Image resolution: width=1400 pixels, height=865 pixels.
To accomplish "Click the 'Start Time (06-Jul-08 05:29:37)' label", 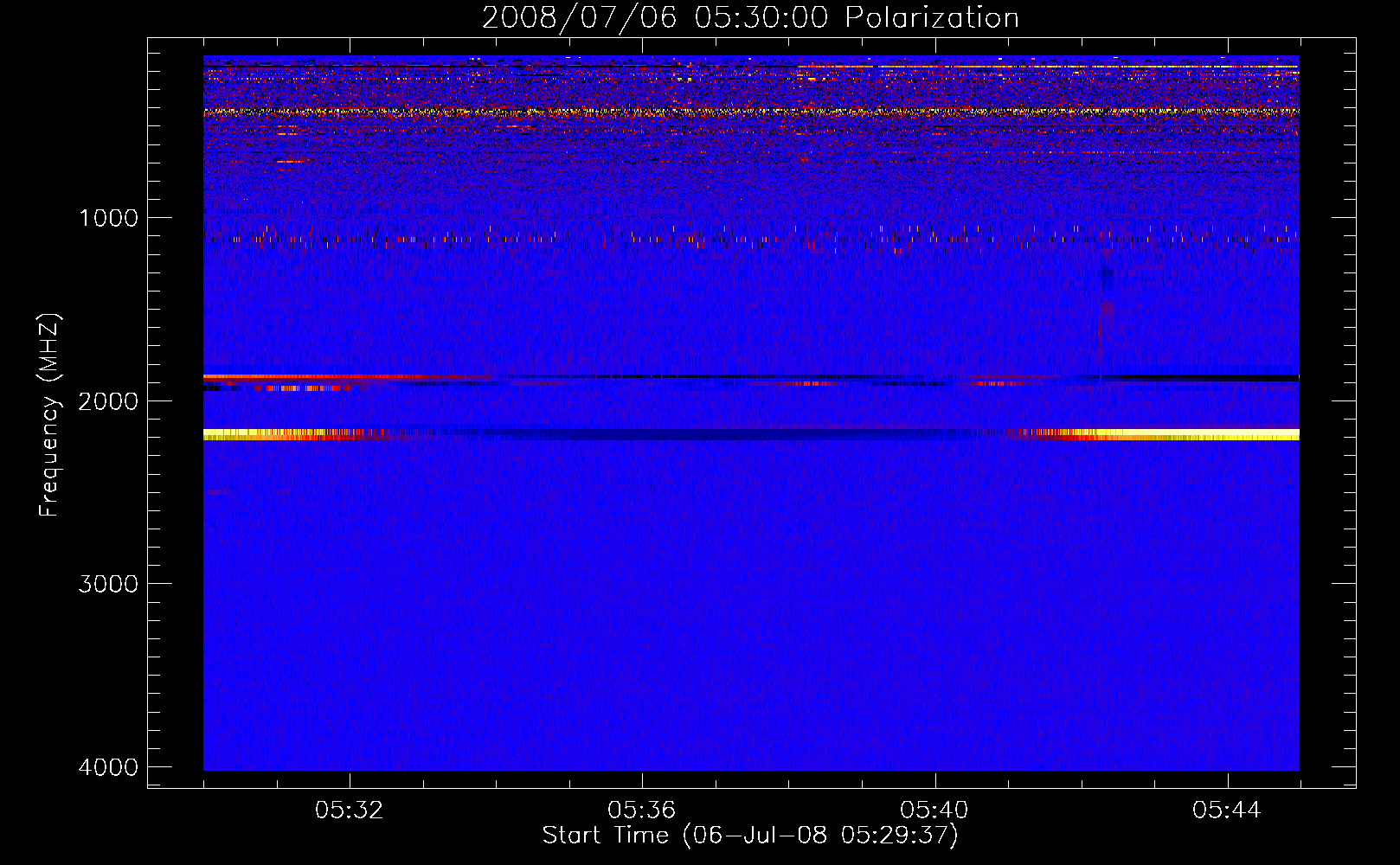I will click(x=750, y=836).
